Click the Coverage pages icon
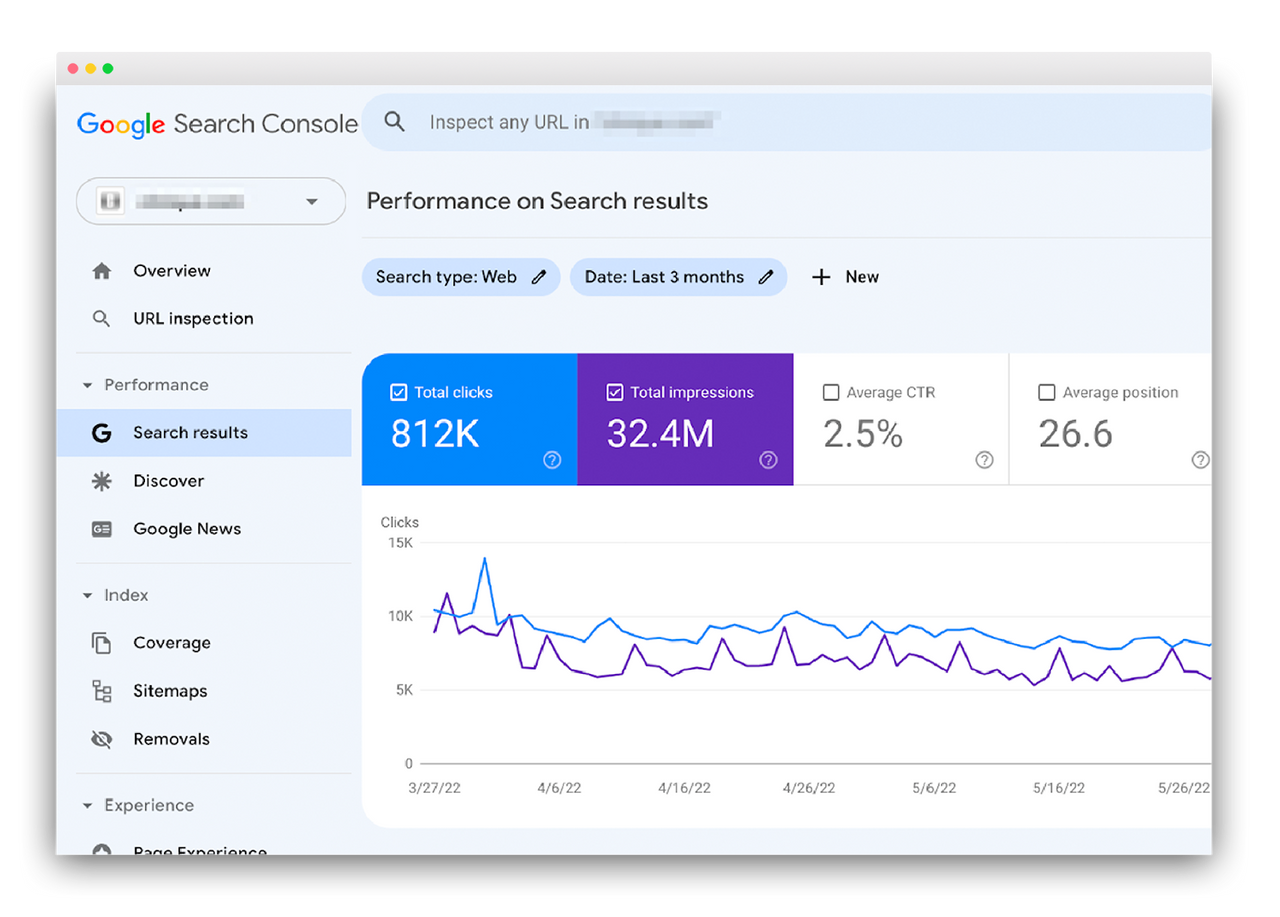Image resolution: width=1280 pixels, height=917 pixels. [101, 643]
